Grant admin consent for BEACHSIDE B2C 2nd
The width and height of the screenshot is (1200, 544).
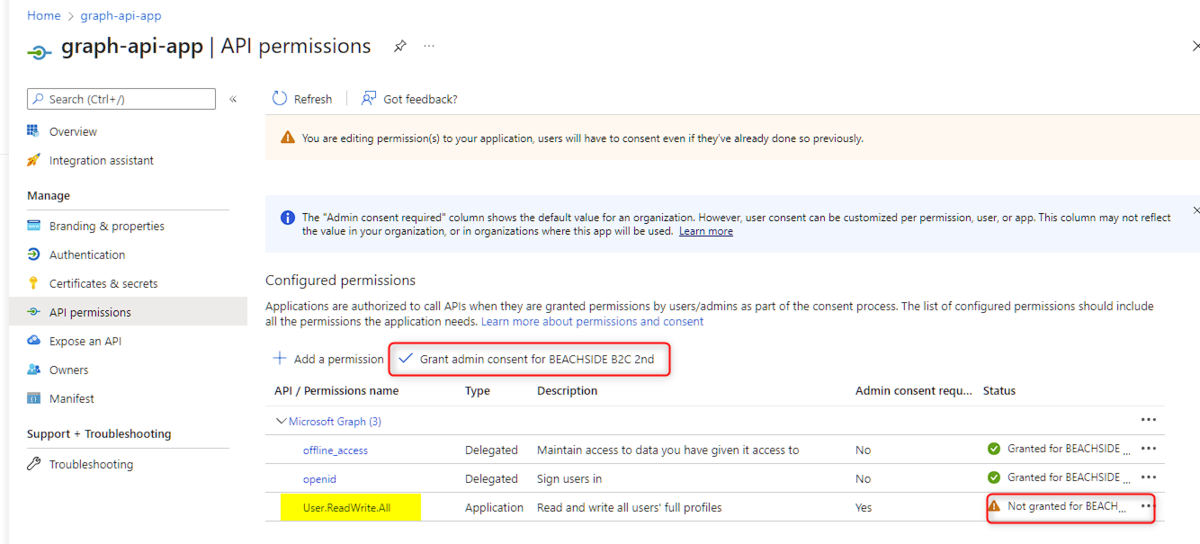pos(538,359)
